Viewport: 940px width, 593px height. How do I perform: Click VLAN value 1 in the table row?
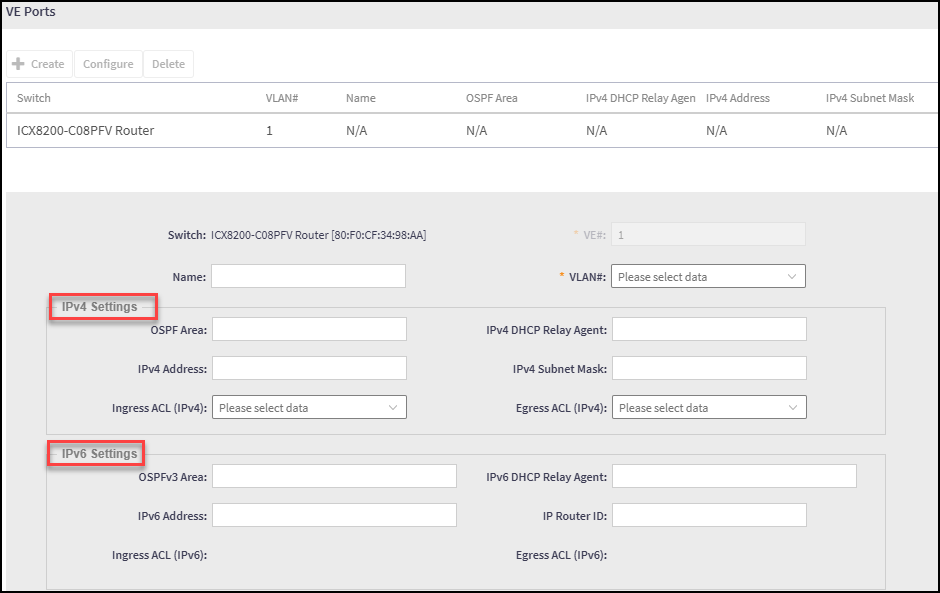click(x=269, y=130)
